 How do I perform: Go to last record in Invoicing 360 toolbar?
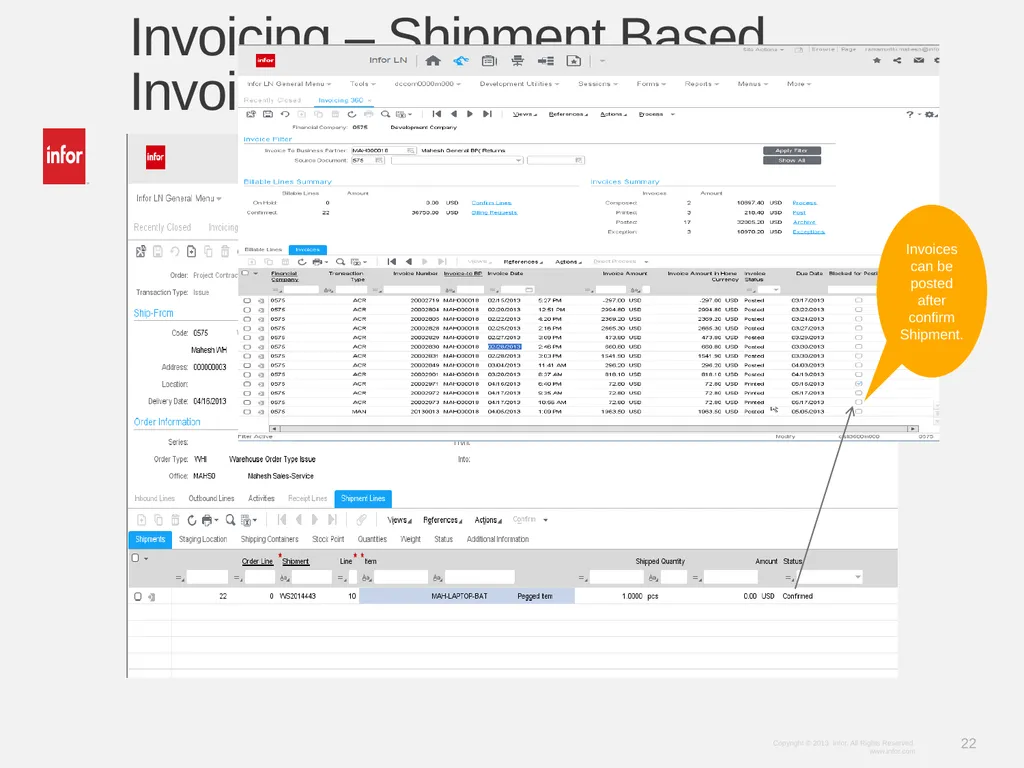487,114
